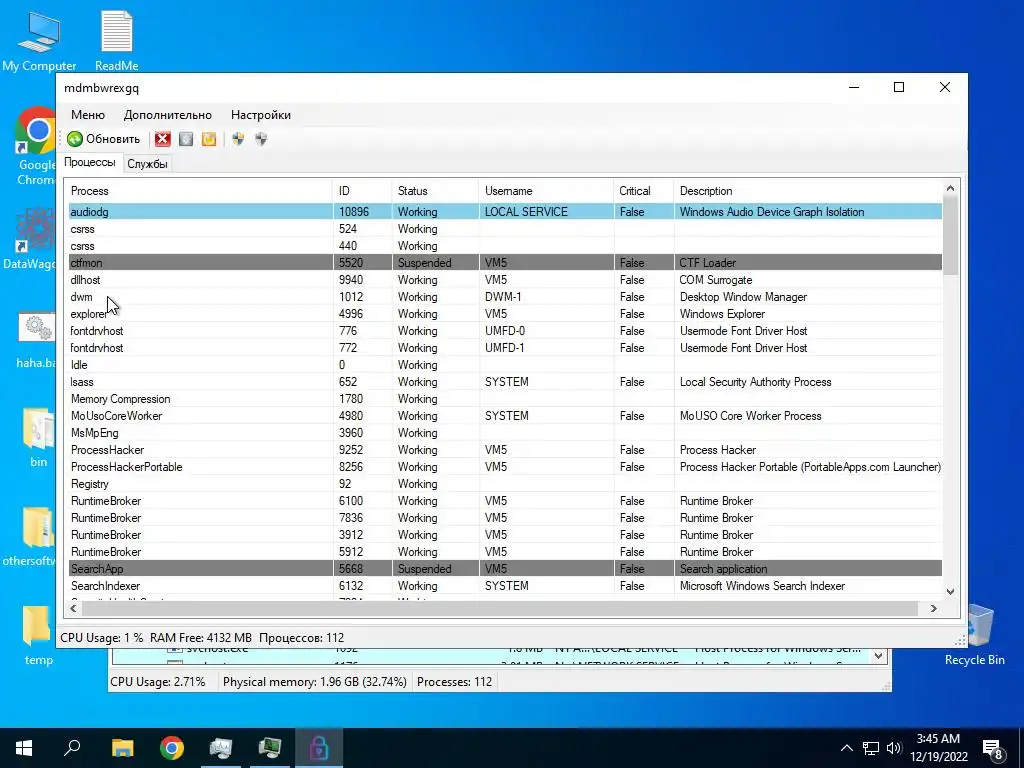Click the Обновить refresh button

(x=103, y=138)
